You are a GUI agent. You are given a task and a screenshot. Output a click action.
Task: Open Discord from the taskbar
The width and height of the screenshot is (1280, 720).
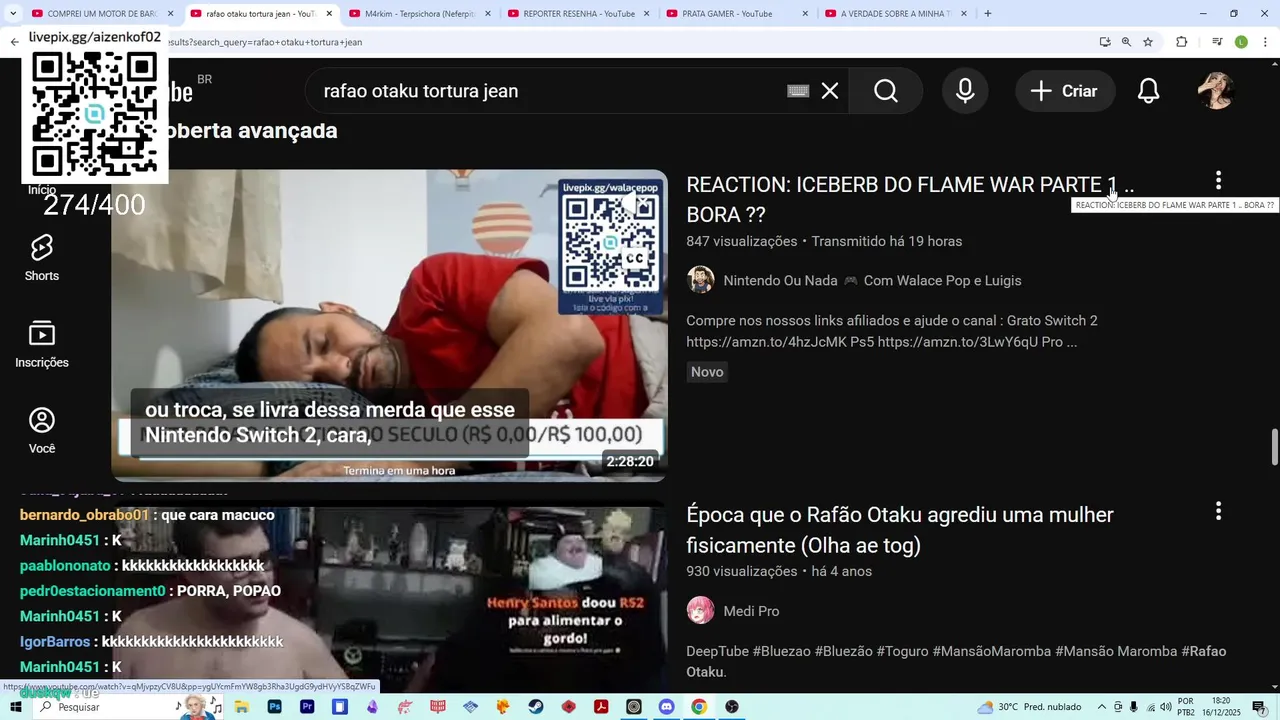(x=667, y=707)
